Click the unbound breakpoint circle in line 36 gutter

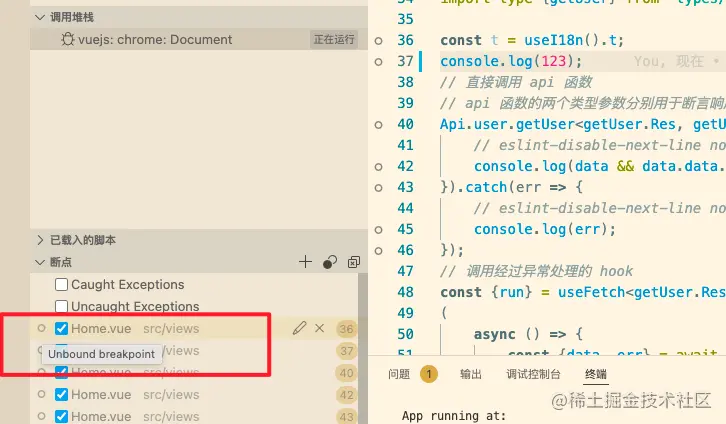coord(378,41)
